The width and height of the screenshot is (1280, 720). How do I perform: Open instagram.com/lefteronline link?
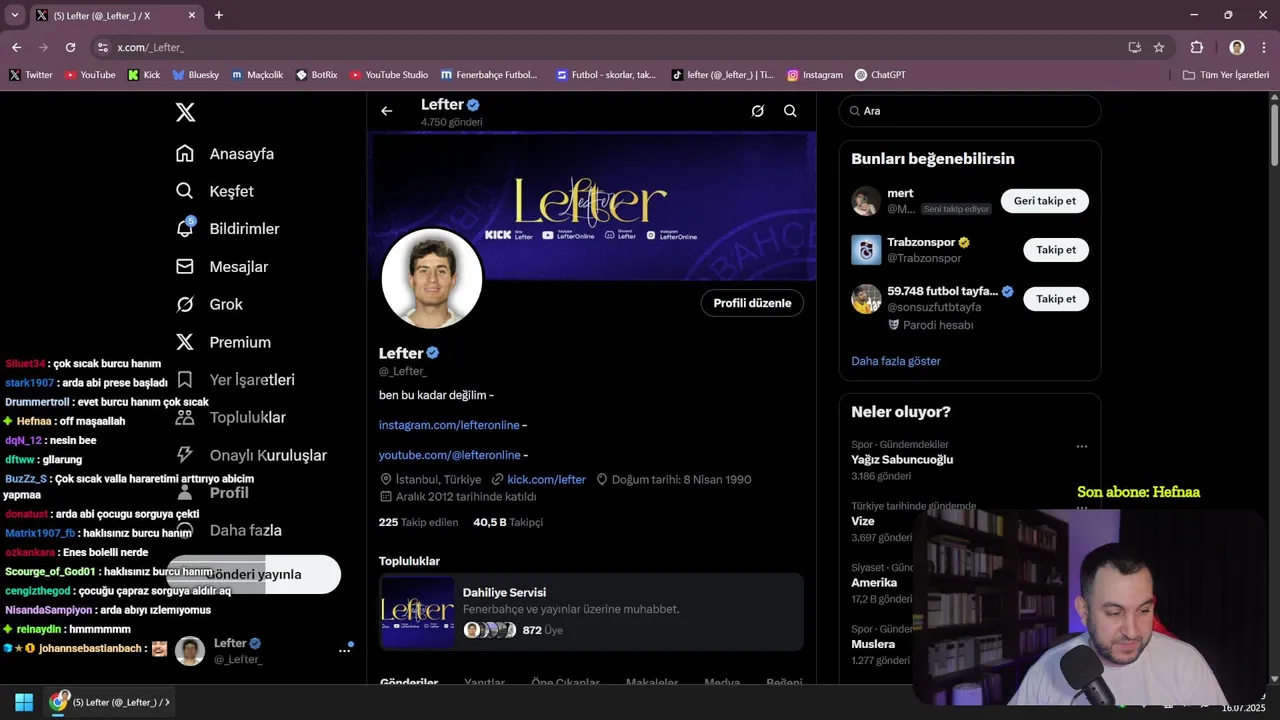click(449, 425)
